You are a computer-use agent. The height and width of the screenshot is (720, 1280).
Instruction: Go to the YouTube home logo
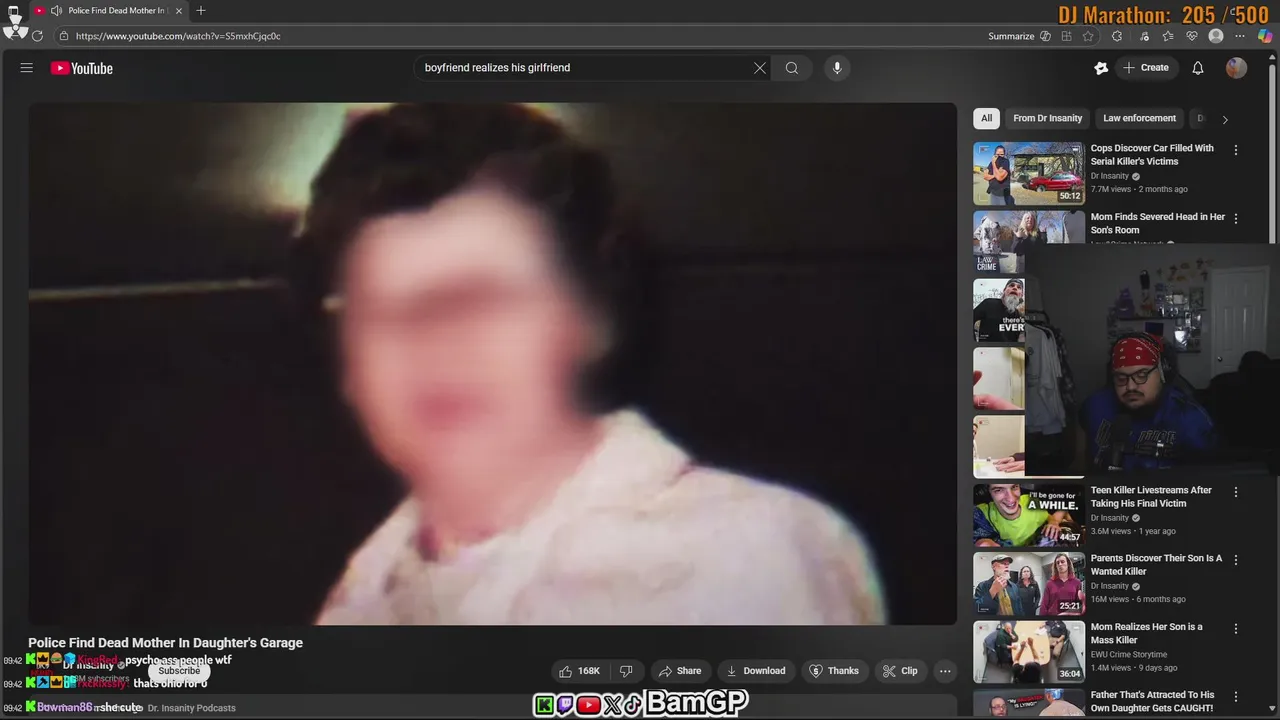(82, 68)
